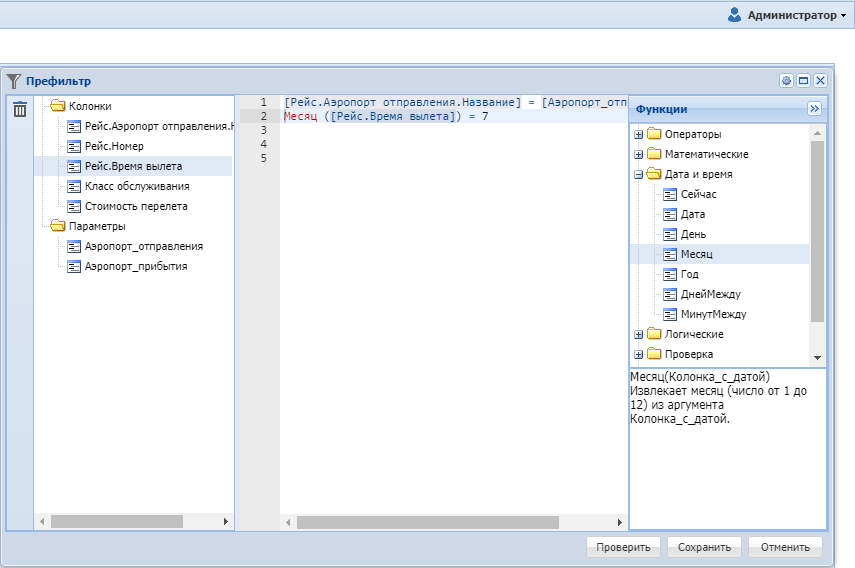Click the funnel icon beside Префильтр

[14, 81]
